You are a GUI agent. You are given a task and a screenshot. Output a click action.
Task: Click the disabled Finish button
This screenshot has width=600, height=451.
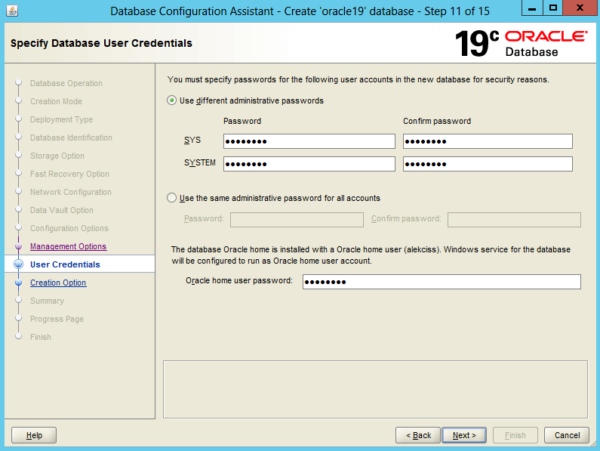point(515,435)
